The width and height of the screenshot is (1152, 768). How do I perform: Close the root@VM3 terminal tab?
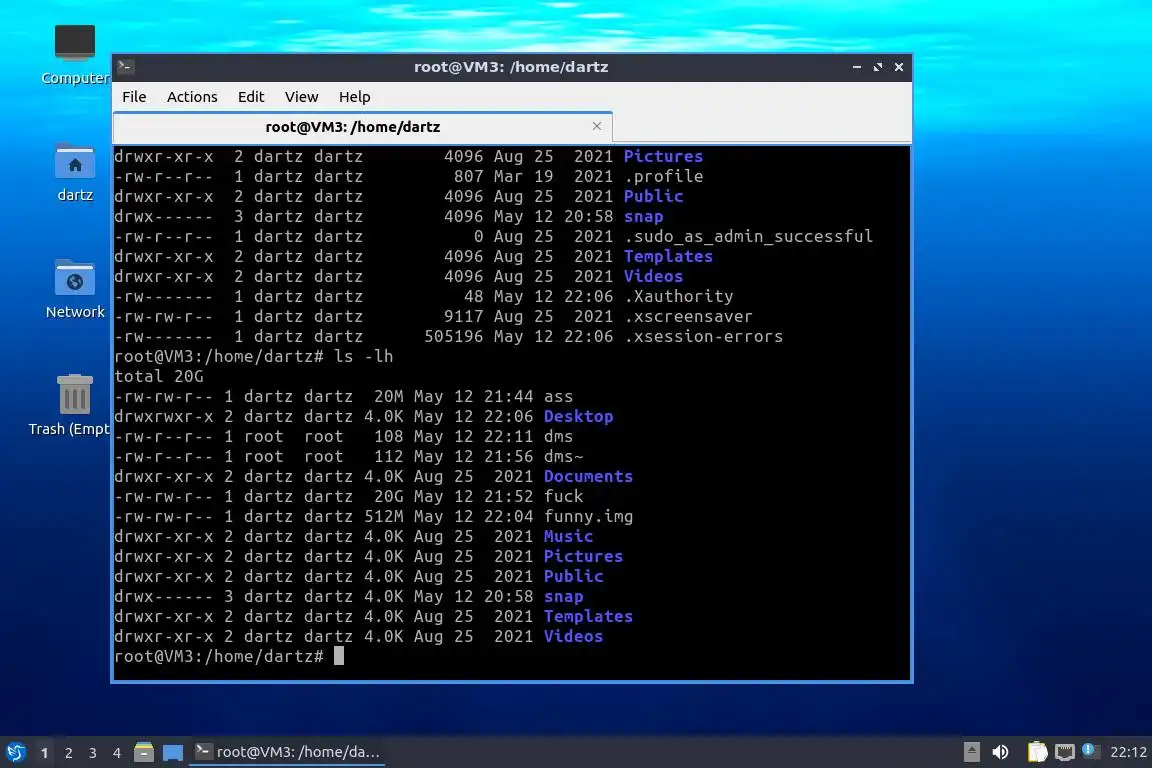click(x=597, y=126)
